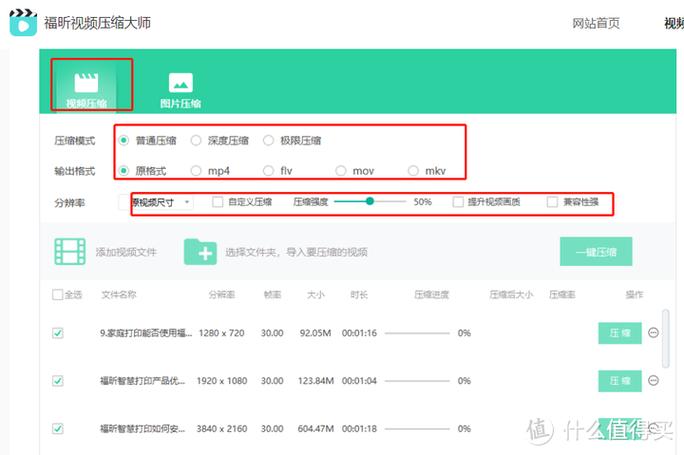This screenshot has width=684, height=455.
Task: Select 深度压缩 compression mode
Action: tap(196, 140)
